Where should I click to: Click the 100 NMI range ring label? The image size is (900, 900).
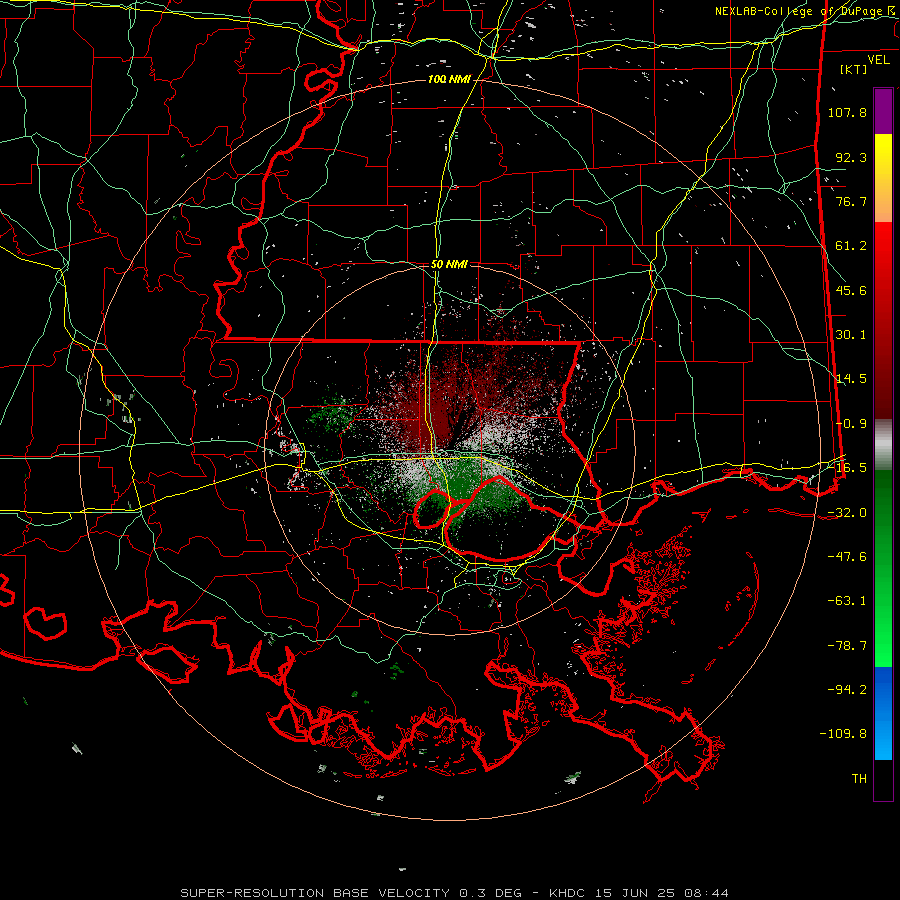point(449,79)
